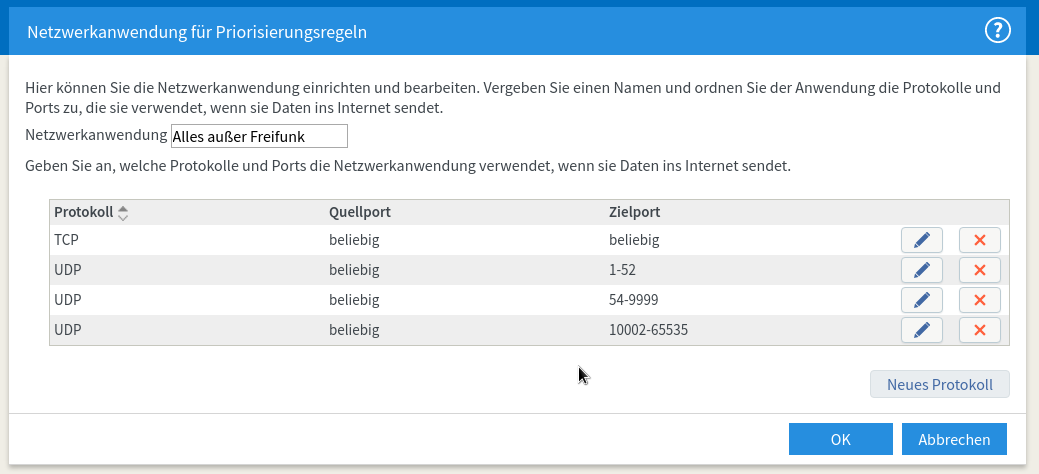Select the Quellport column header
1039x474 pixels.
click(360, 213)
